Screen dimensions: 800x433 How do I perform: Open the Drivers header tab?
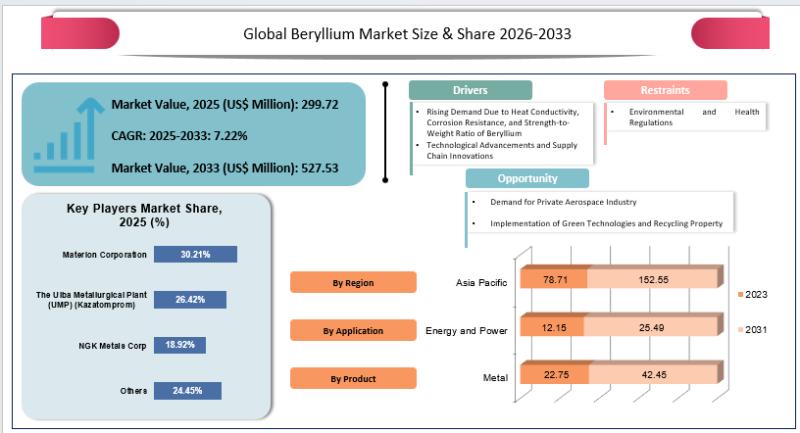pyautogui.click(x=470, y=90)
